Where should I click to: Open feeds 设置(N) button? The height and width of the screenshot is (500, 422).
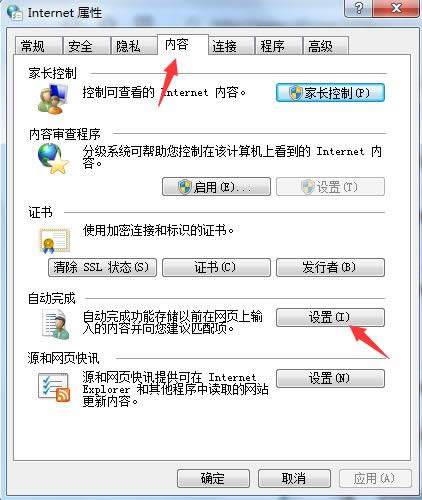click(330, 378)
